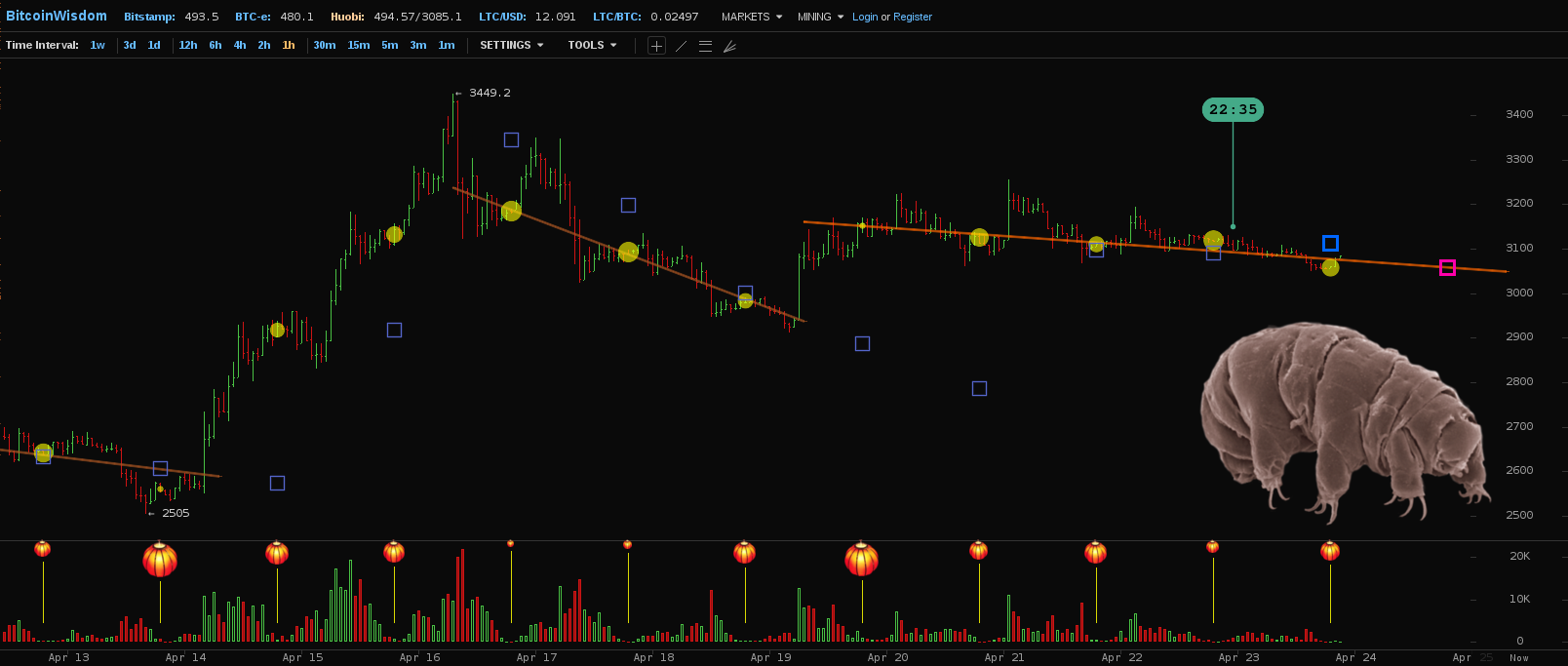
Task: Open the BitcoinWisdom home logo
Action: click(x=57, y=16)
